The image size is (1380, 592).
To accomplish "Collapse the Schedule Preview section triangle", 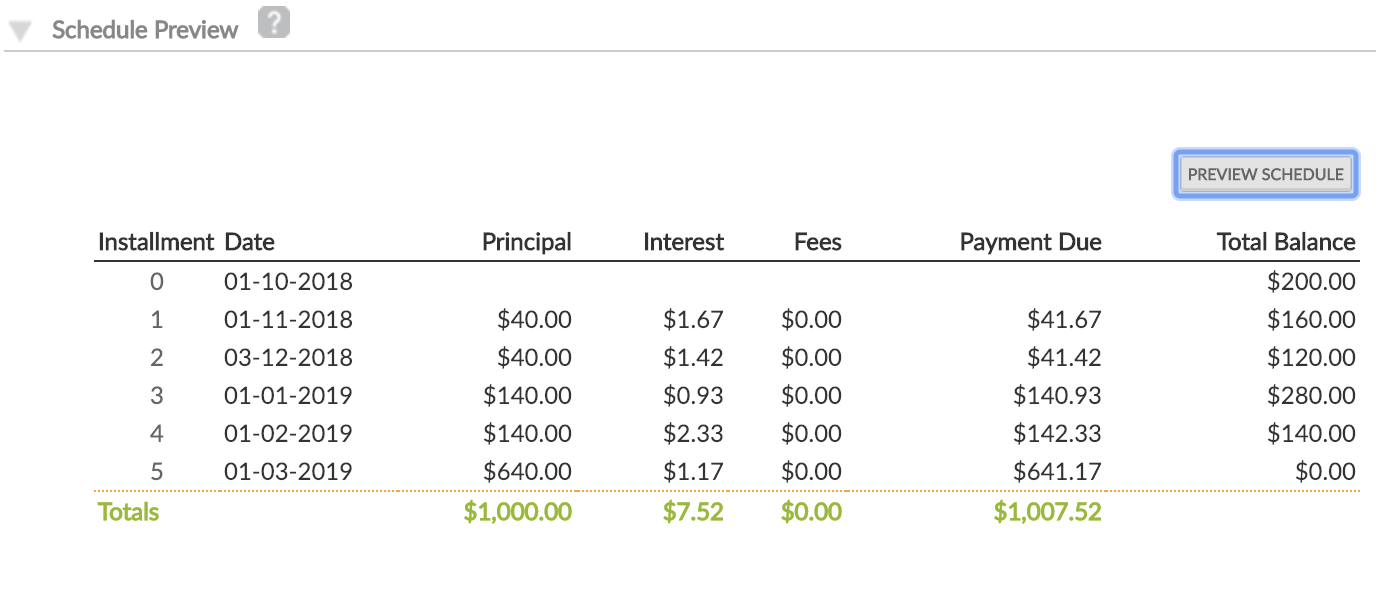I will point(20,29).
